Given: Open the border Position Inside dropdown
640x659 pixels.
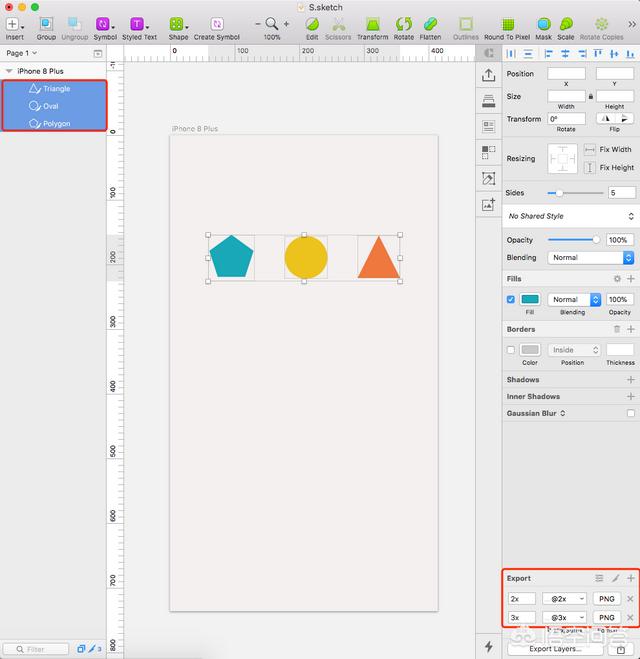Looking at the screenshot, I should [x=574, y=350].
